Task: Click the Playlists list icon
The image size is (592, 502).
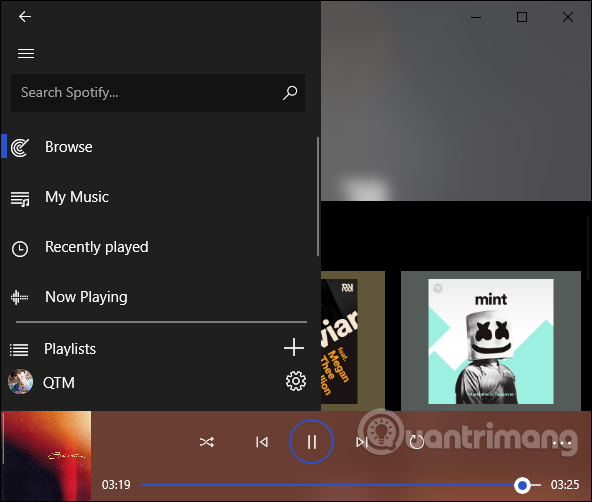Action: [19, 350]
